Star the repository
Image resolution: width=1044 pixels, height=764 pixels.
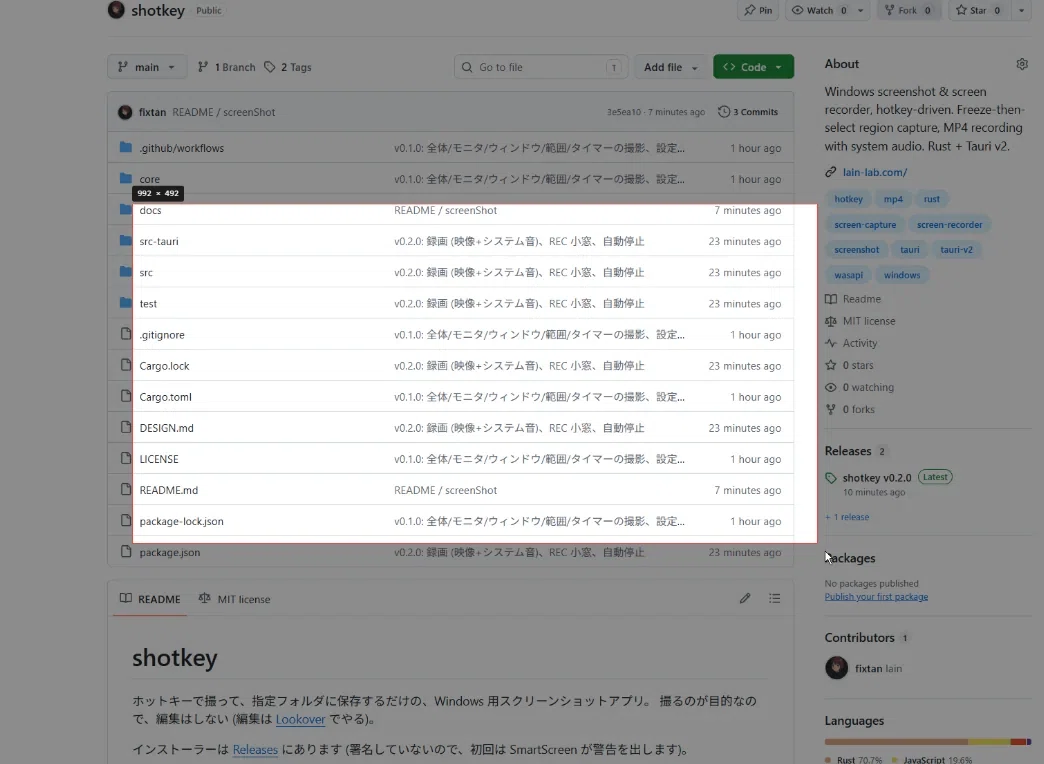(978, 10)
